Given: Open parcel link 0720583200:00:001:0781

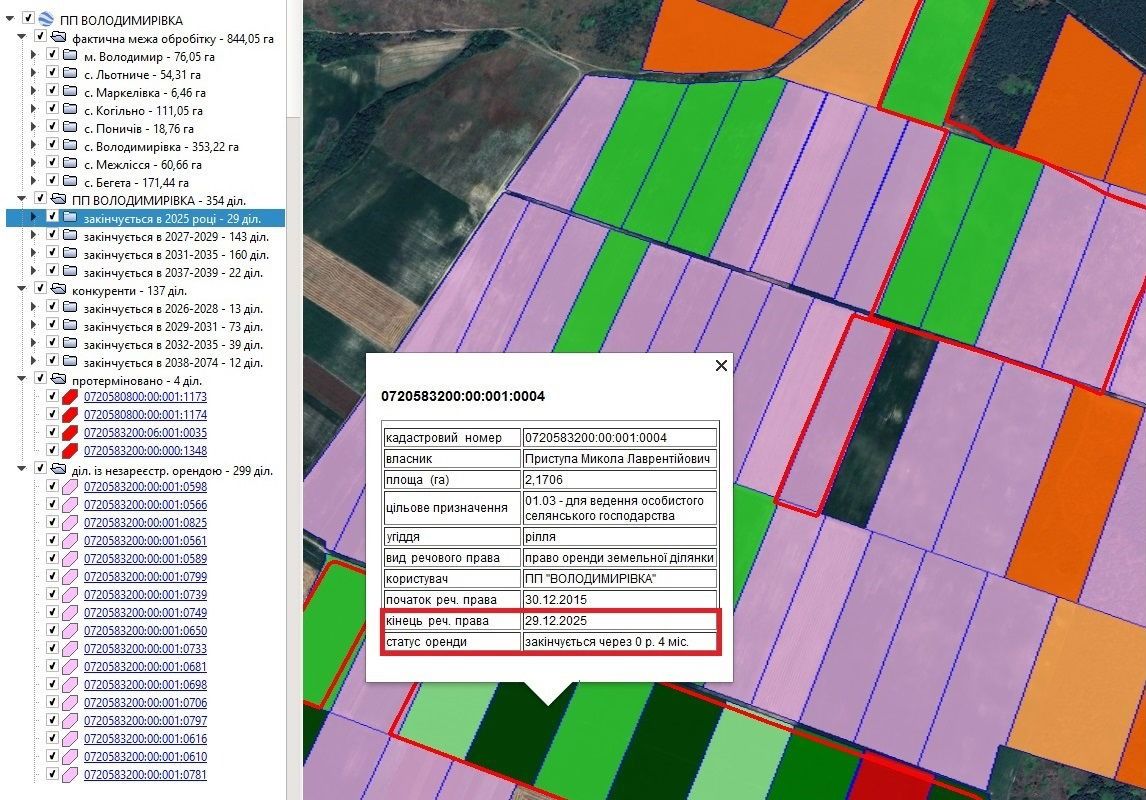Looking at the screenshot, I should pyautogui.click(x=145, y=775).
